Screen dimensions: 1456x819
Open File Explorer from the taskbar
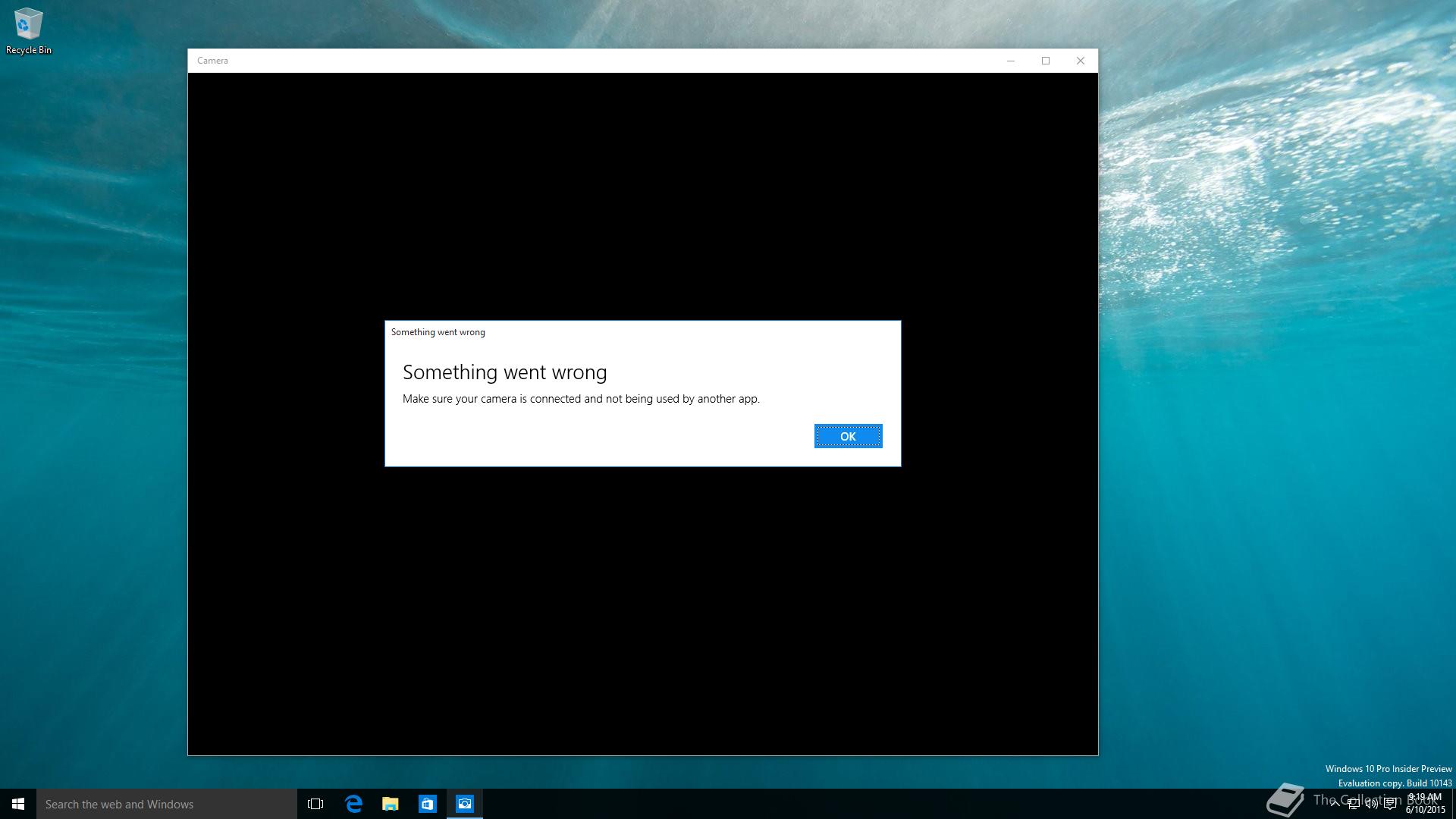point(391,804)
